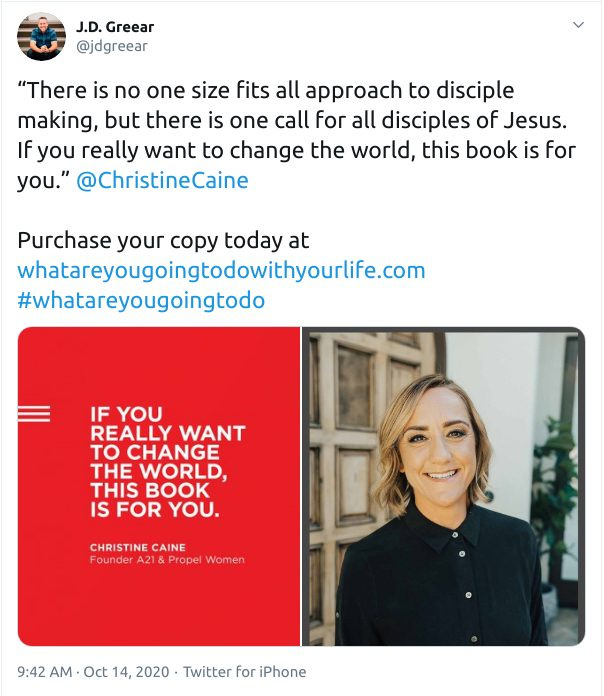This screenshot has width=604, height=696.
Task: Follow the whatareyougoingtodowithyourlife.com link
Action: 221,270
